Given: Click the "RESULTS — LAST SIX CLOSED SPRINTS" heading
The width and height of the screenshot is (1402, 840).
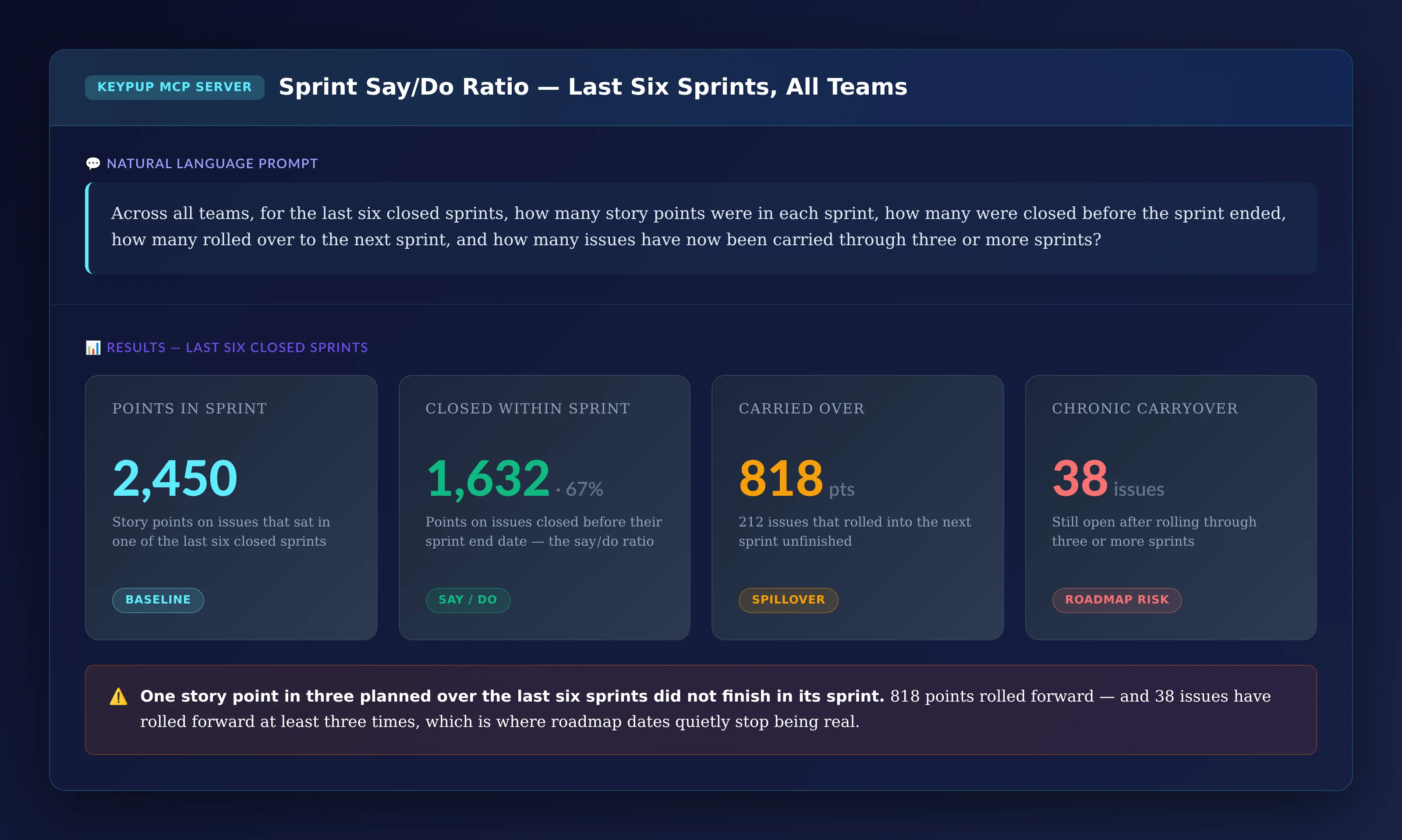Looking at the screenshot, I should tap(237, 348).
